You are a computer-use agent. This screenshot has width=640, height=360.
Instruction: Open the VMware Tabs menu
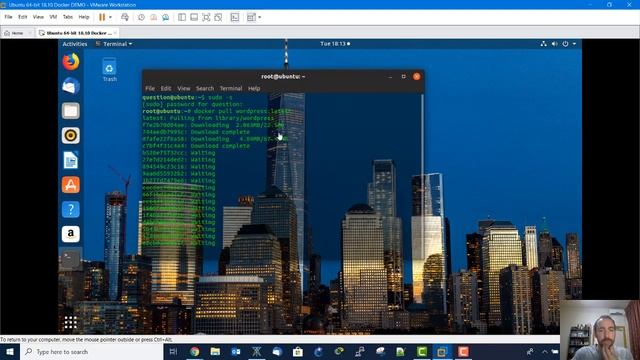point(68,17)
